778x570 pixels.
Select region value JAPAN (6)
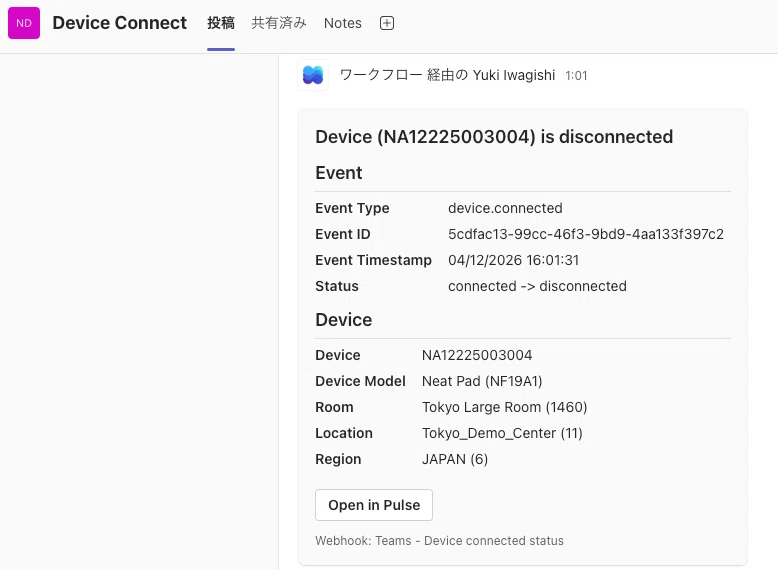click(x=455, y=459)
